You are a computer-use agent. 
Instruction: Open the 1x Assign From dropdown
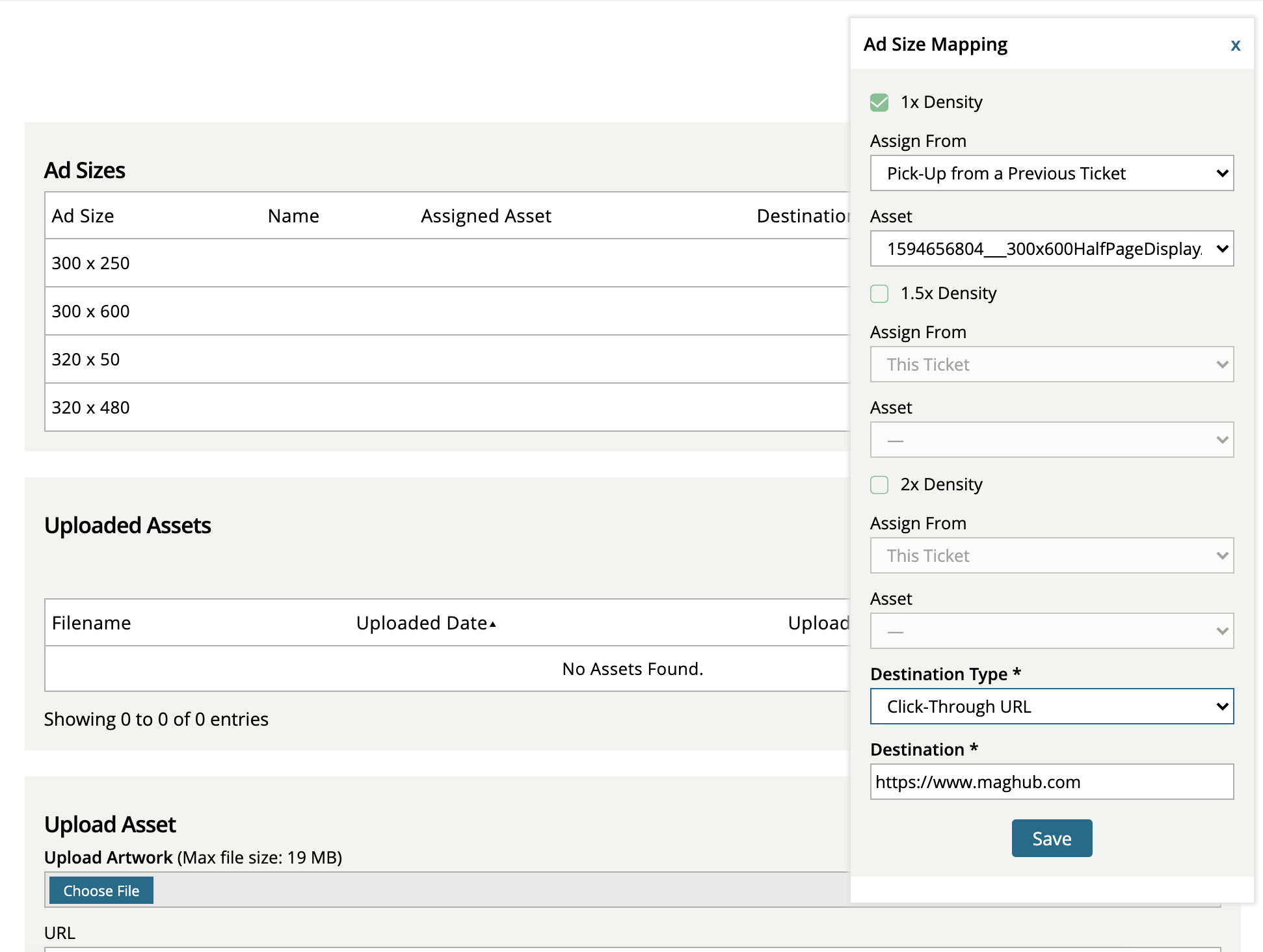coord(1051,174)
